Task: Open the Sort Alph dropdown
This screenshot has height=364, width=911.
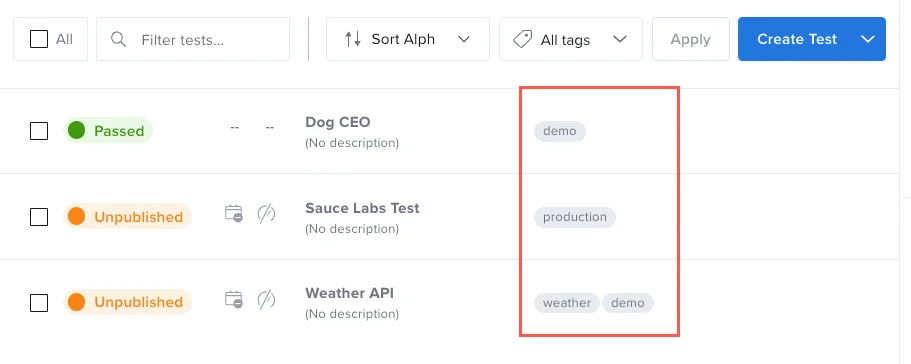Action: click(x=408, y=39)
